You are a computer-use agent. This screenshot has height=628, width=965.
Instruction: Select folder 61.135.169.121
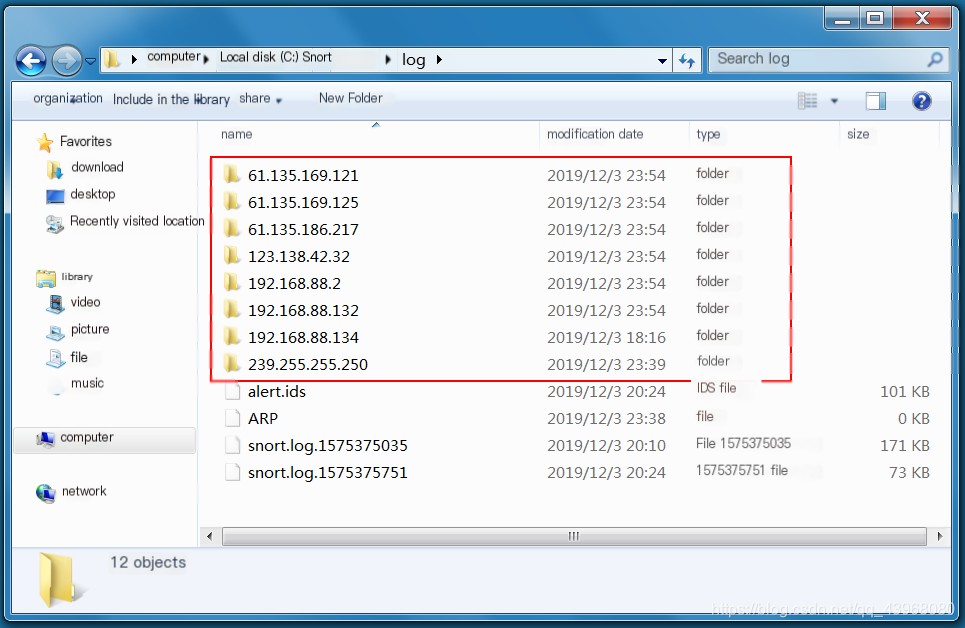click(x=303, y=175)
